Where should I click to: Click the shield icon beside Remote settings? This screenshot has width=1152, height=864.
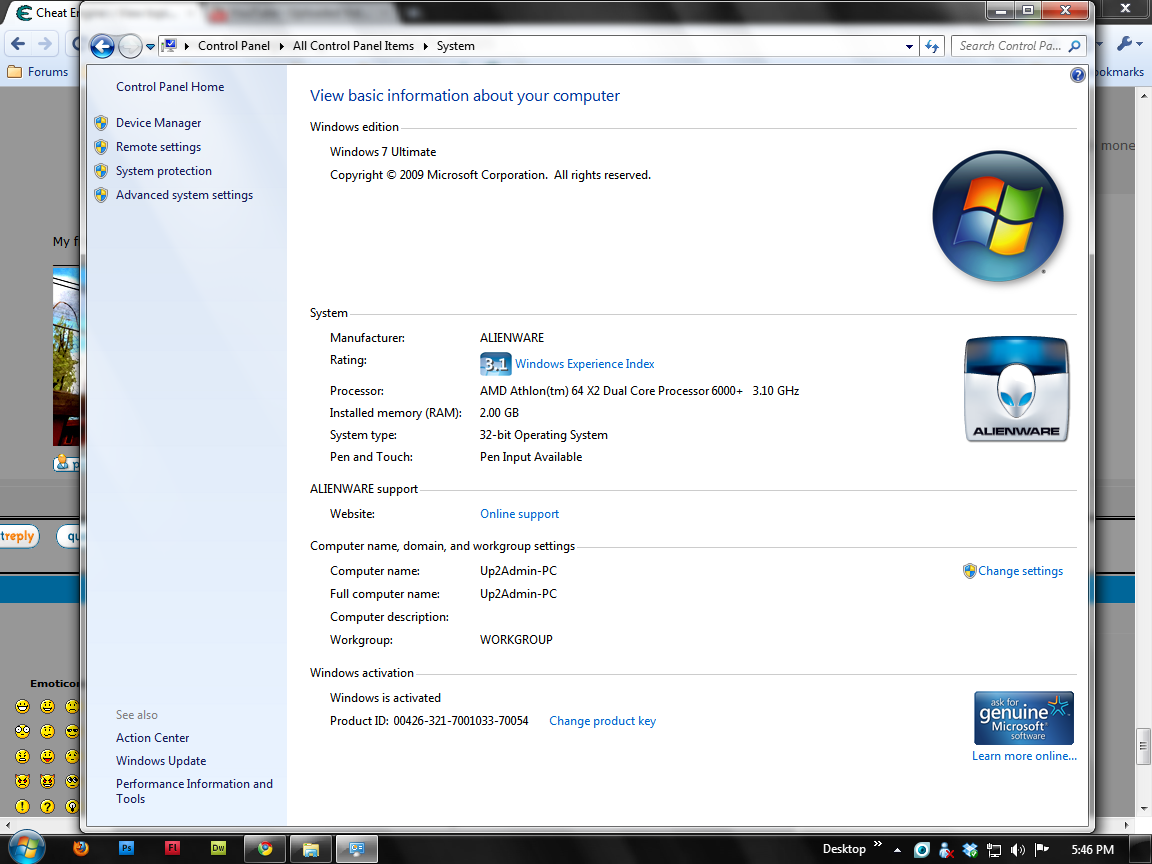[x=101, y=147]
